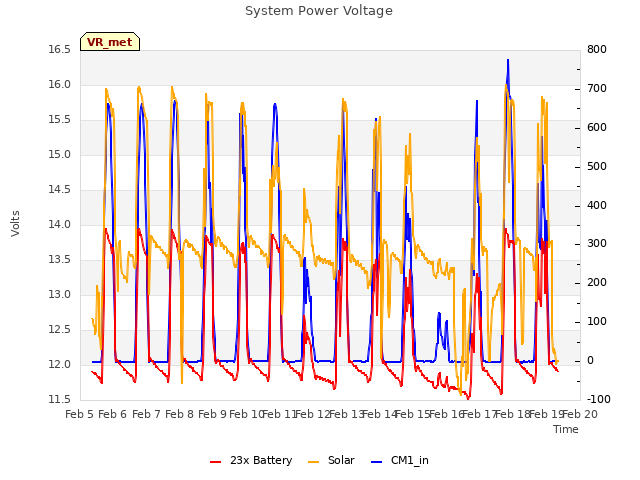
Task: Click the '-100' right axis value
Action: [x=598, y=399]
